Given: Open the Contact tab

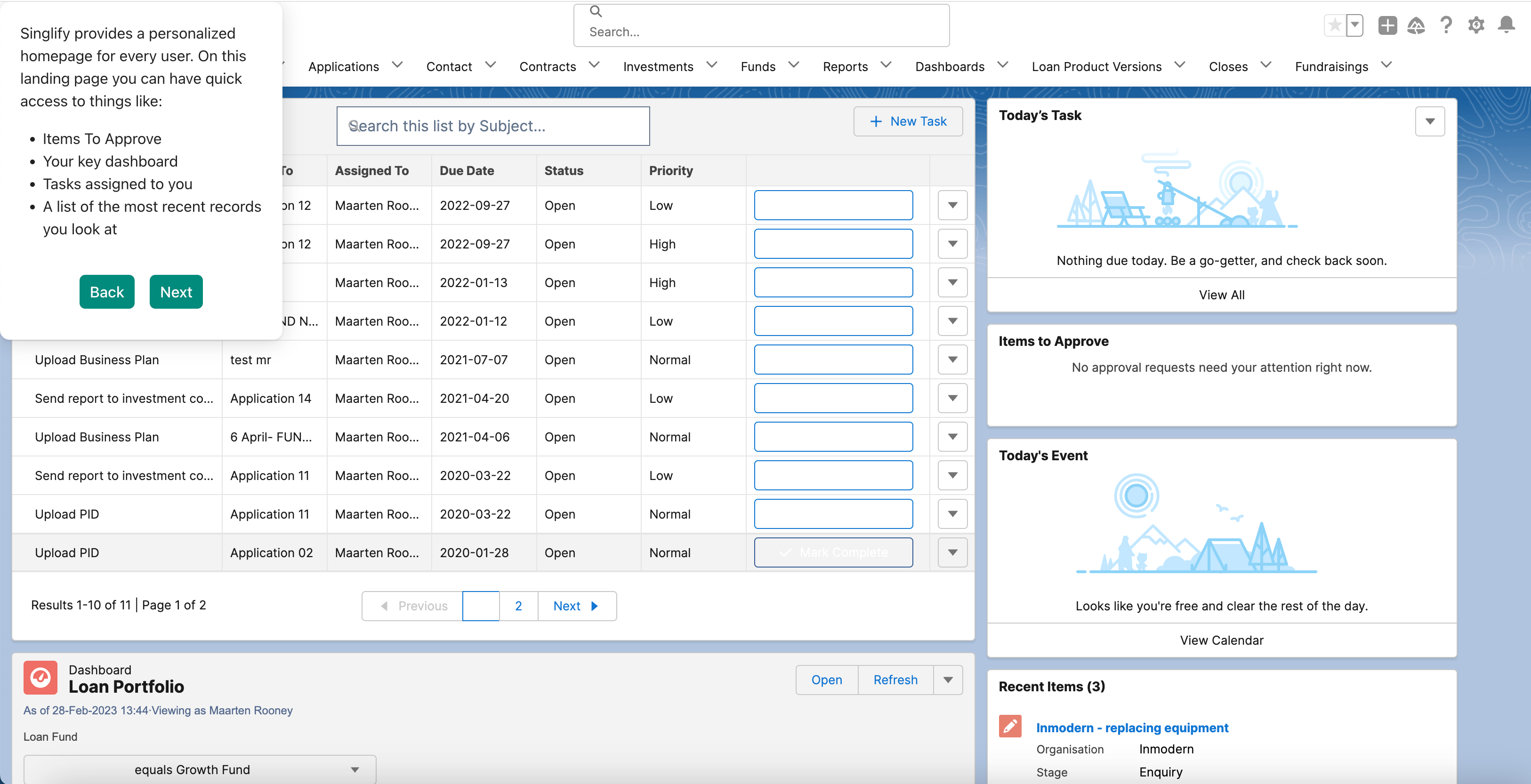Looking at the screenshot, I should point(449,66).
